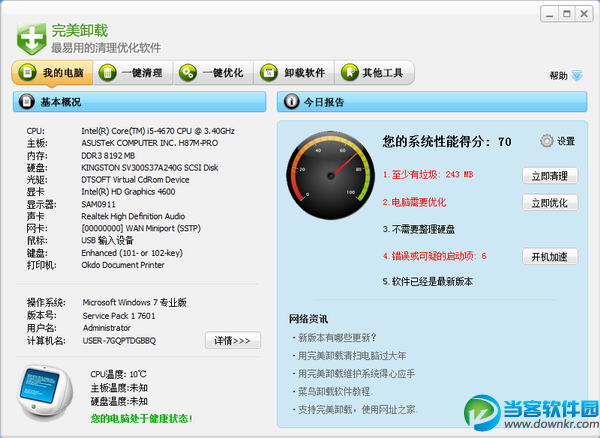Viewport: 600px width, 438px height.
Task: Switch to the 一键清理 tab
Action: (133, 72)
